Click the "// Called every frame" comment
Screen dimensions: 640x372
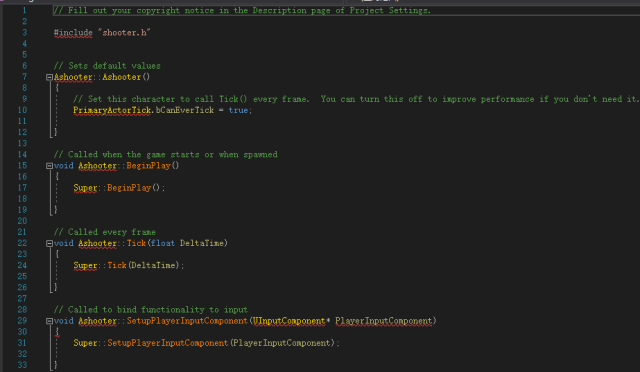[x=105, y=232]
